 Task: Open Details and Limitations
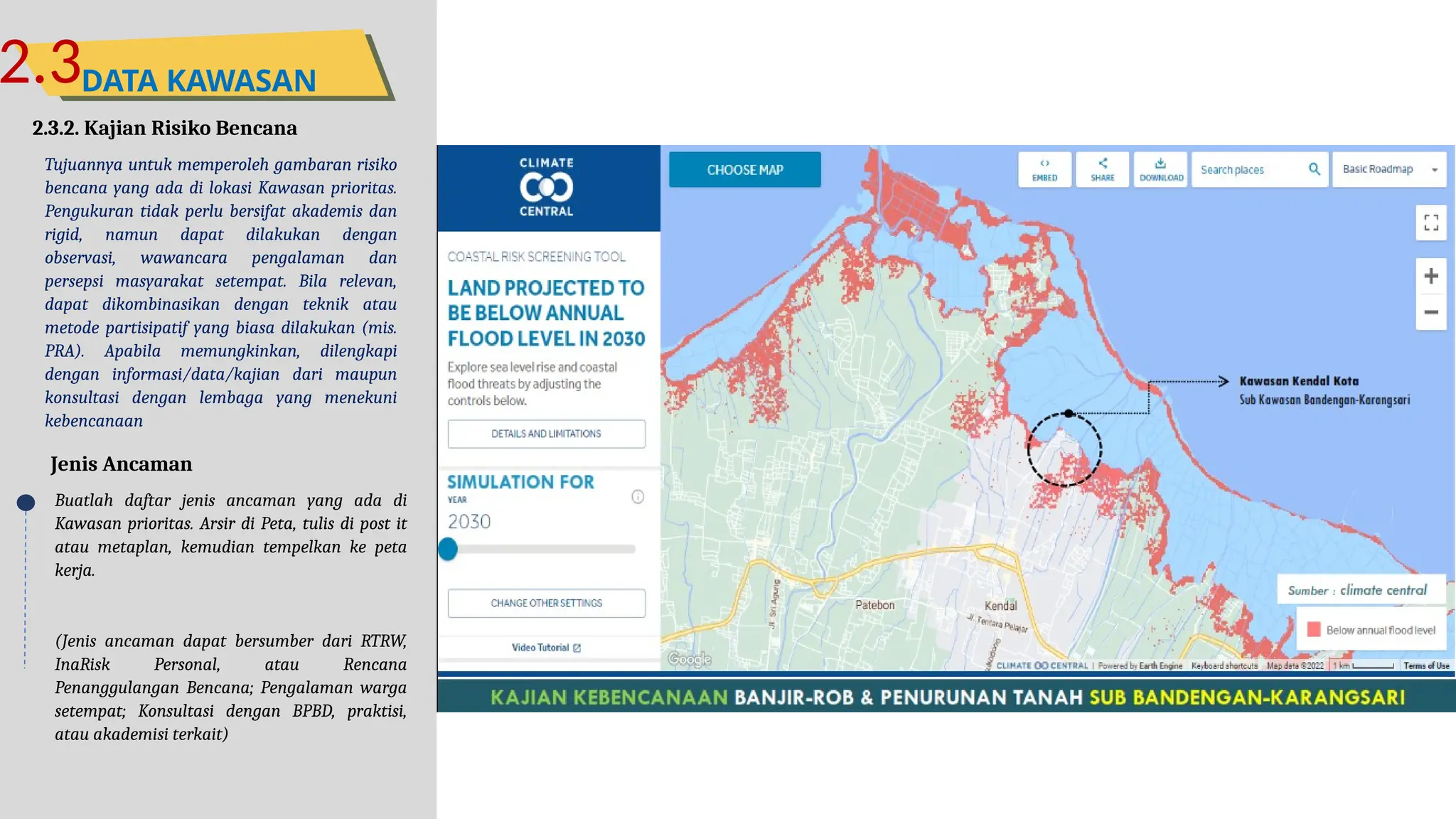tap(546, 434)
